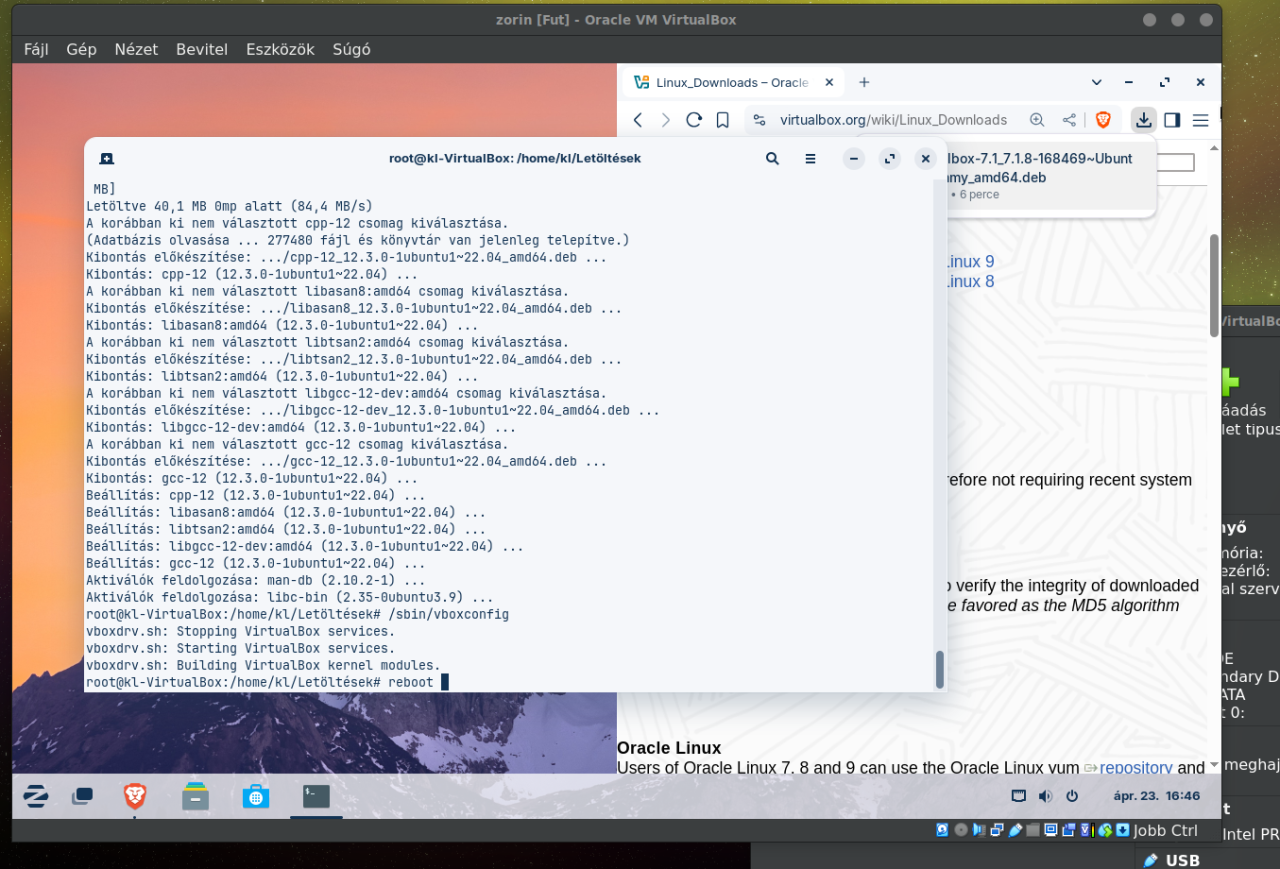Open the Eszközök menu
This screenshot has height=869, width=1280.
(x=280, y=49)
